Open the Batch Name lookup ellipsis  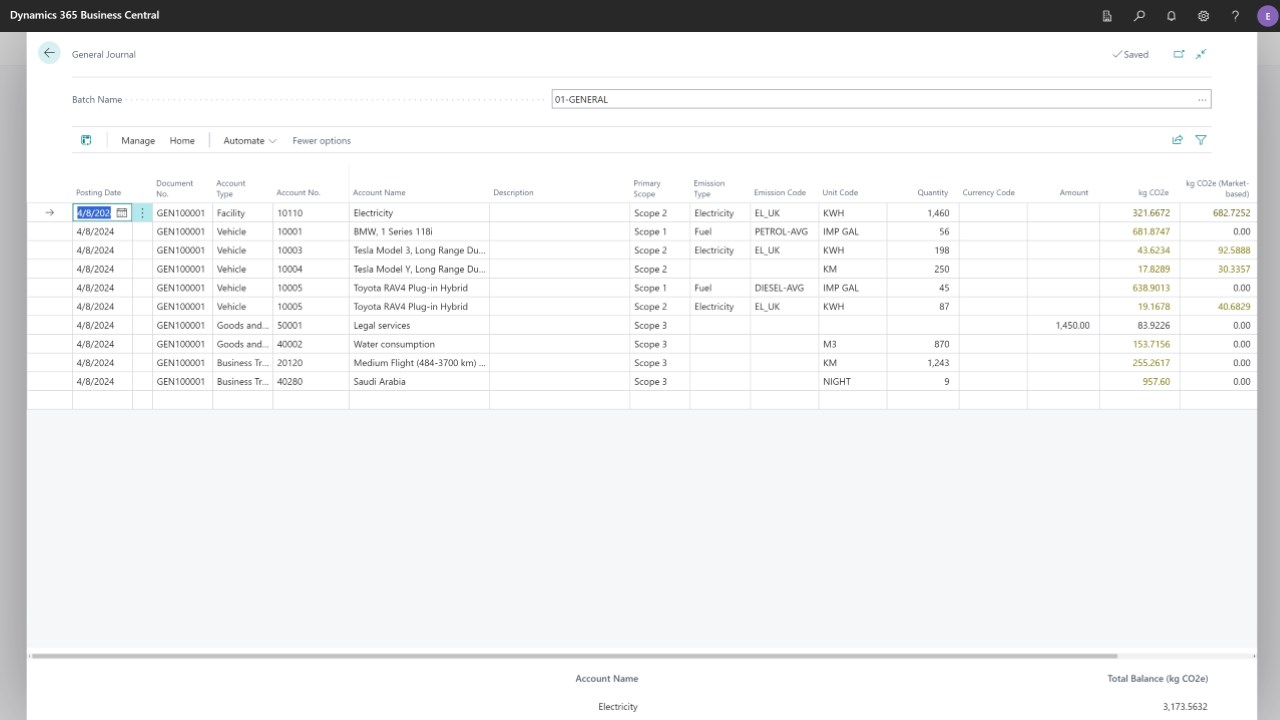pyautogui.click(x=1202, y=100)
